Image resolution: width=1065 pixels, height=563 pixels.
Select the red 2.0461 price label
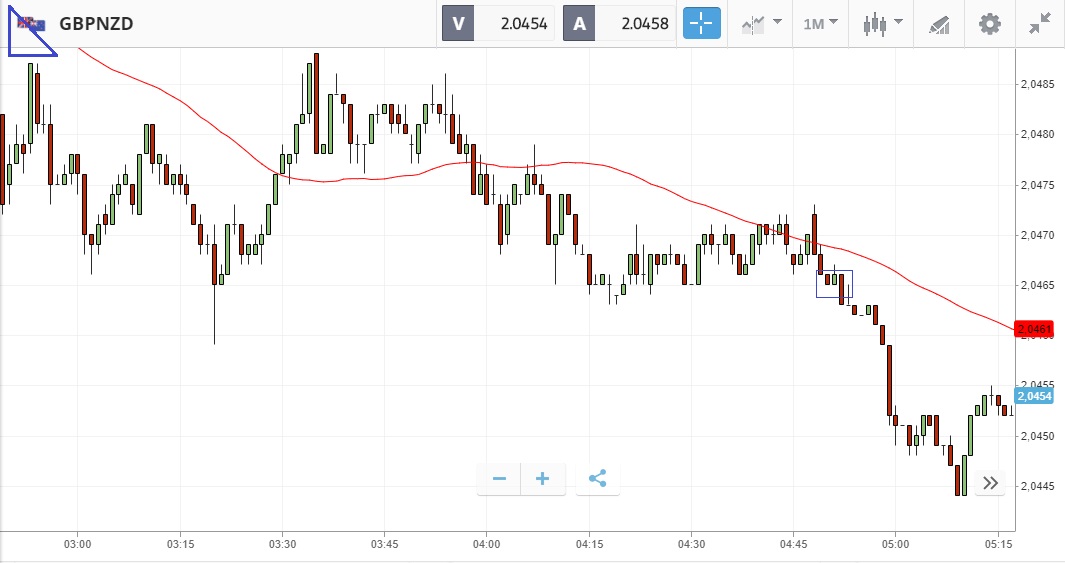(x=1034, y=329)
